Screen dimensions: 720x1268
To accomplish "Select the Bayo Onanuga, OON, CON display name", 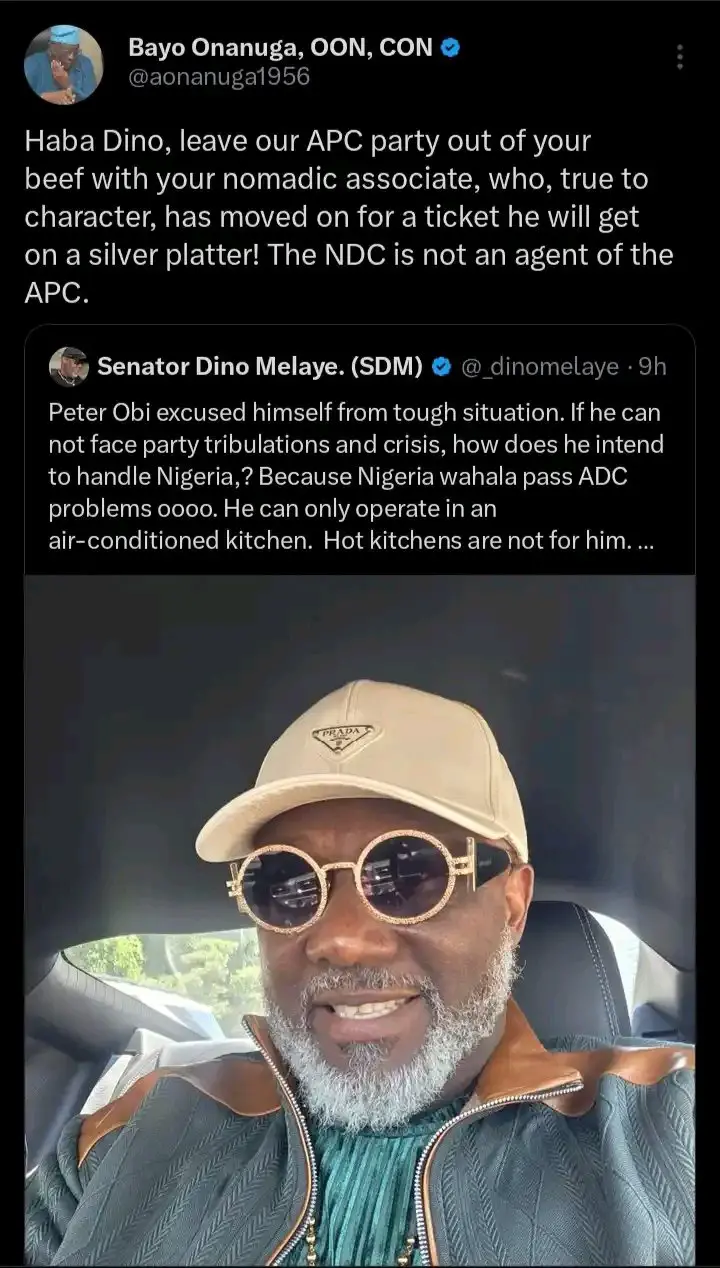I will [282, 47].
